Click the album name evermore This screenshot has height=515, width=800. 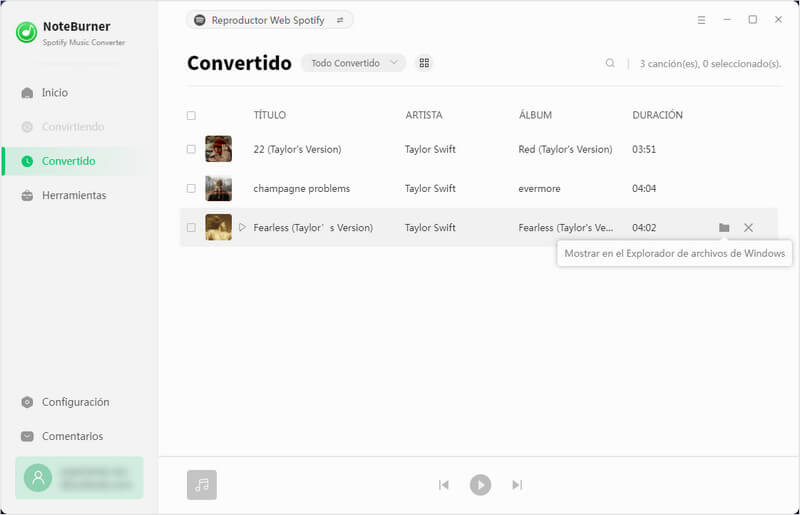pos(539,188)
